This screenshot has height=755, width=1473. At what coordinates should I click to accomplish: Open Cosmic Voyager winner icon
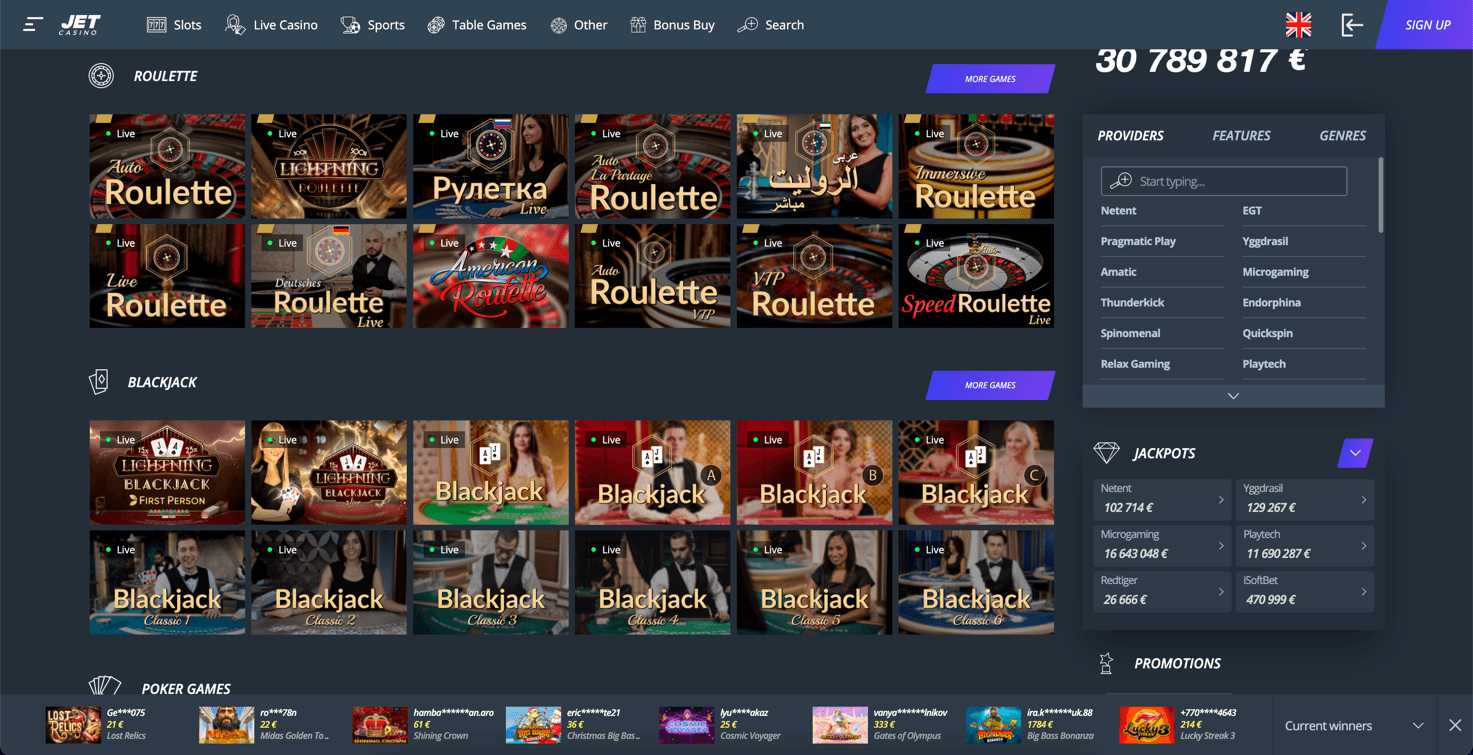(x=686, y=725)
